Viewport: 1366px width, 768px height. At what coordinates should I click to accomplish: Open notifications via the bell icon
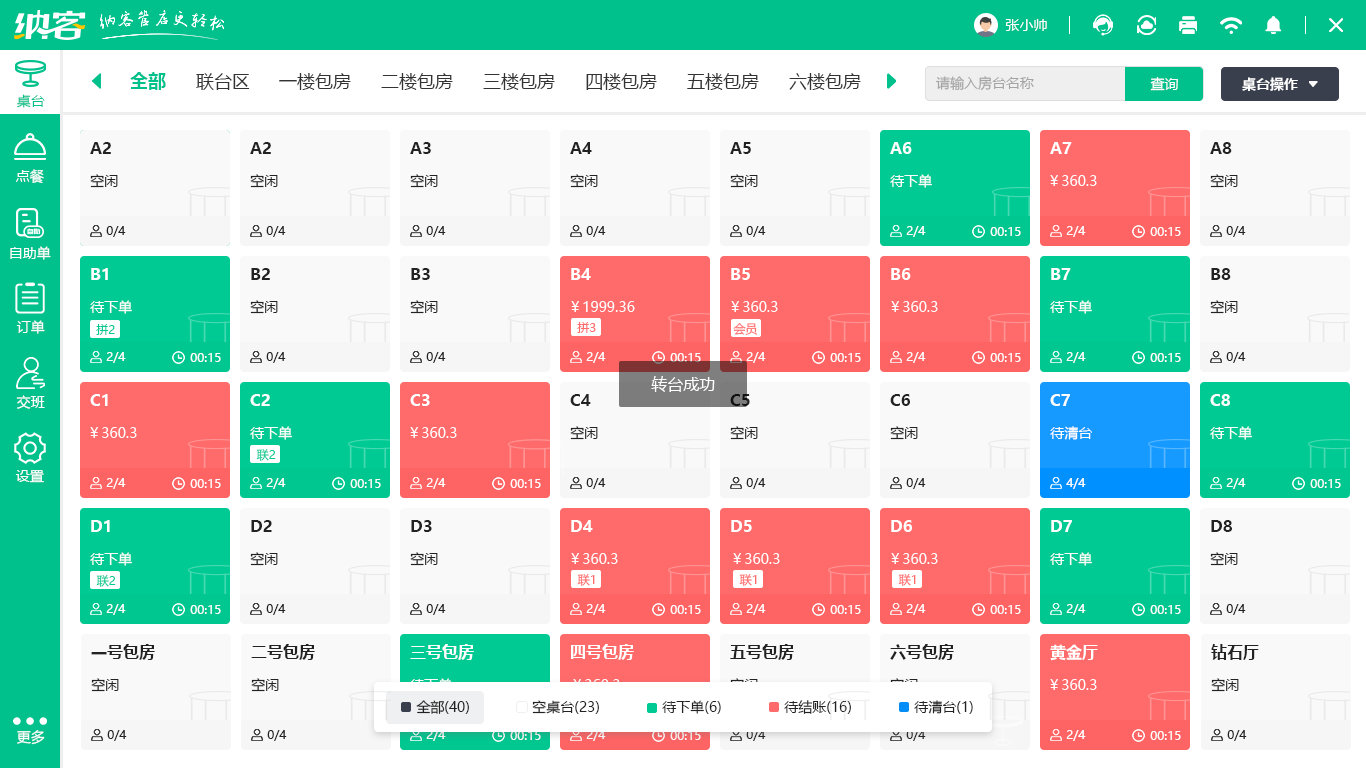click(x=1273, y=25)
